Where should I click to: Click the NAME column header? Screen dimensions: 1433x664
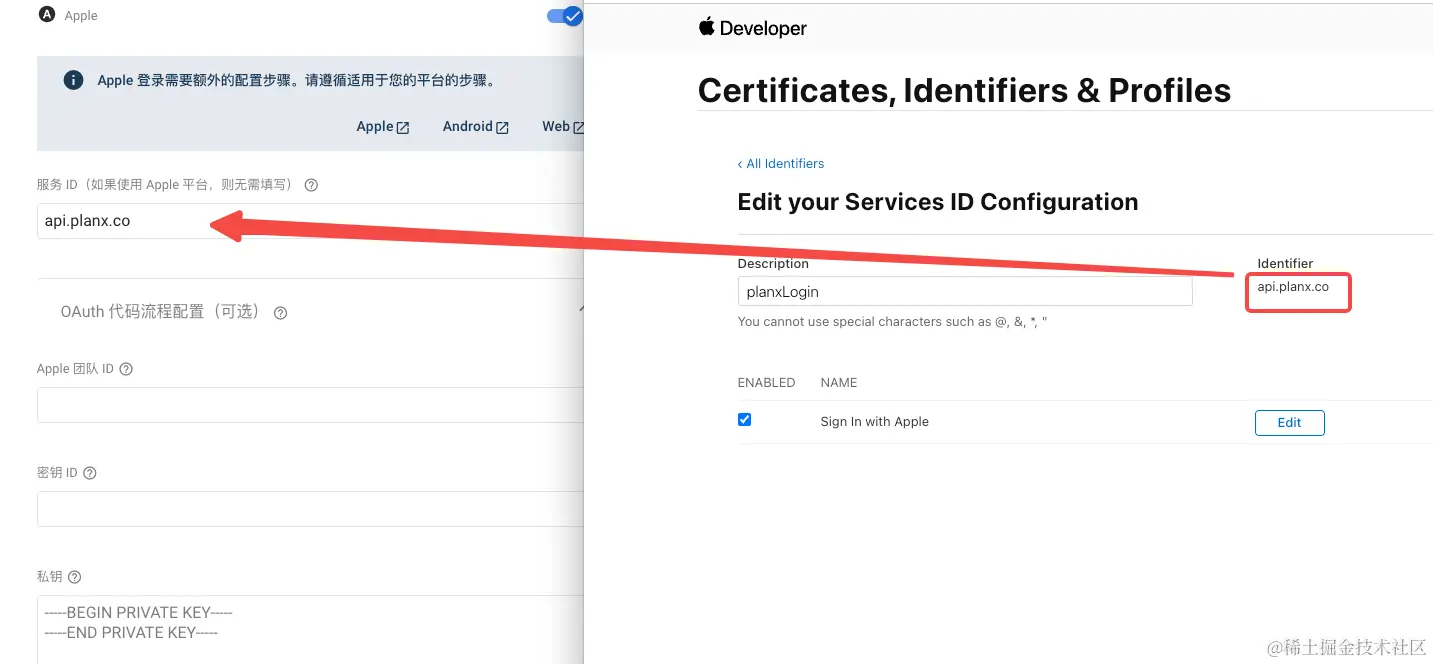[838, 383]
